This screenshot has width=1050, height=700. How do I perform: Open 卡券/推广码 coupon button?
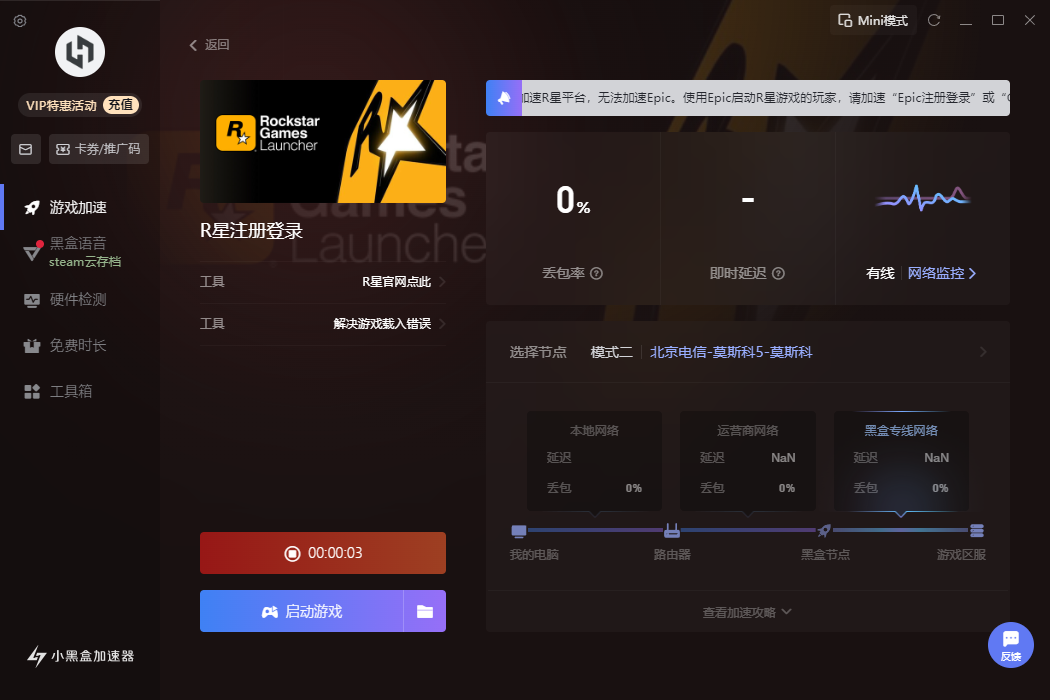click(x=98, y=149)
